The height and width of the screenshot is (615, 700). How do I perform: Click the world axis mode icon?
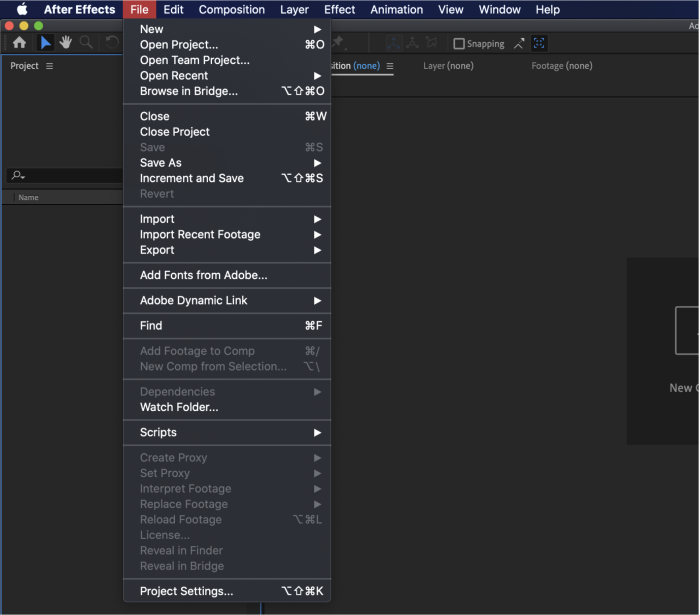point(412,43)
